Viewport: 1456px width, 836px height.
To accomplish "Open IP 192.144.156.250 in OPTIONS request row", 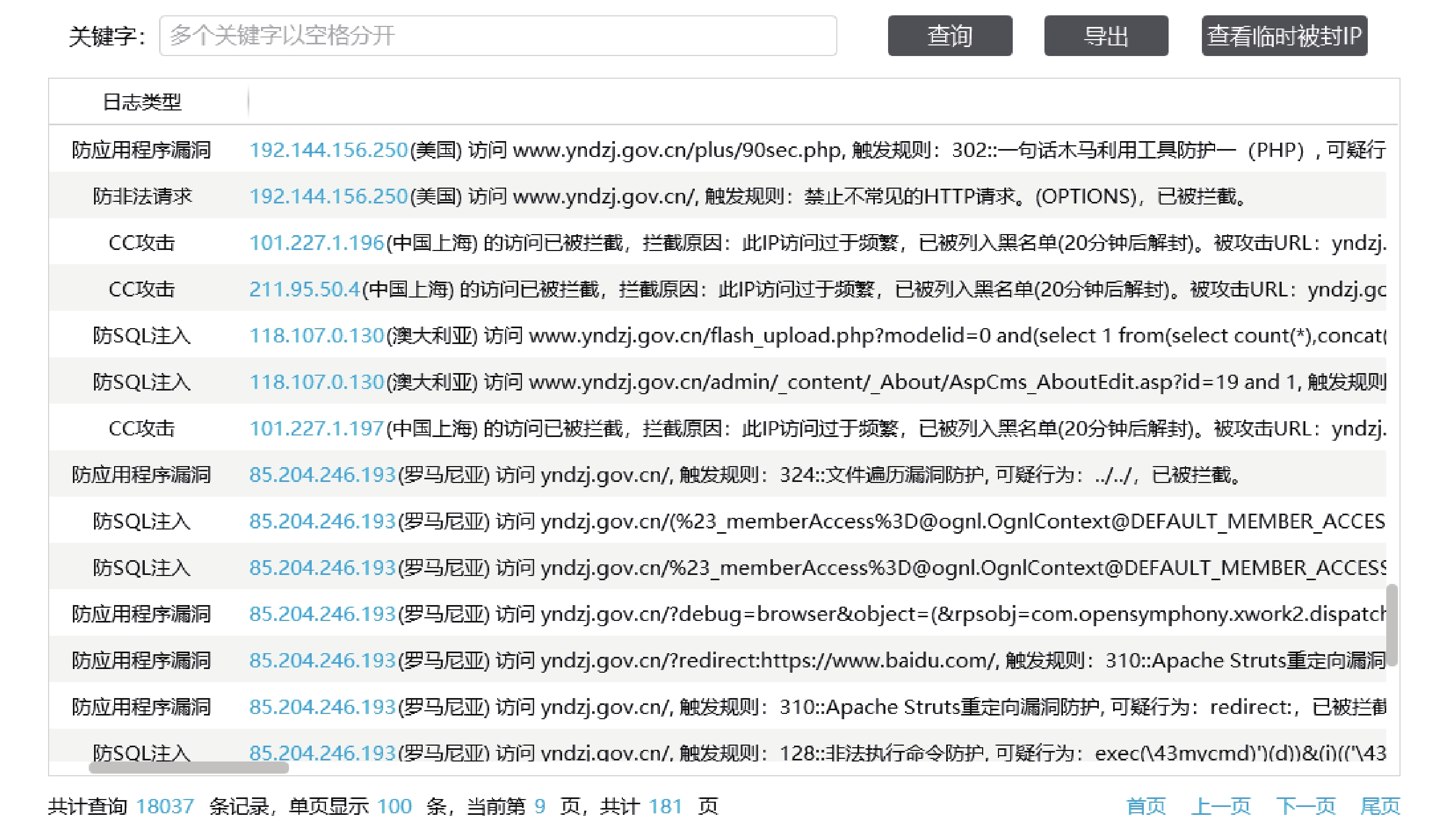I will (x=328, y=197).
